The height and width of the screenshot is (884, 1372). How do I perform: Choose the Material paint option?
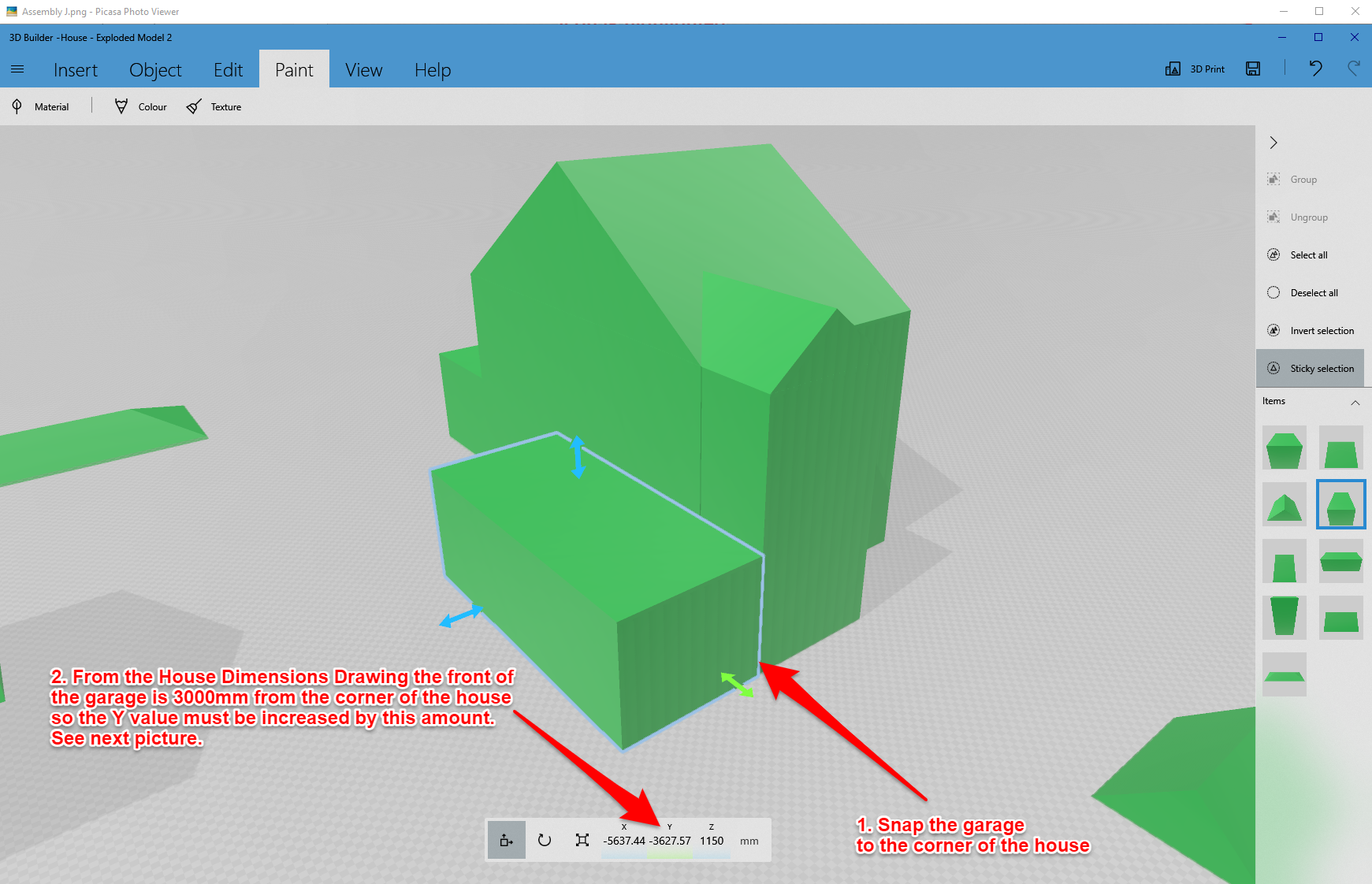41,107
